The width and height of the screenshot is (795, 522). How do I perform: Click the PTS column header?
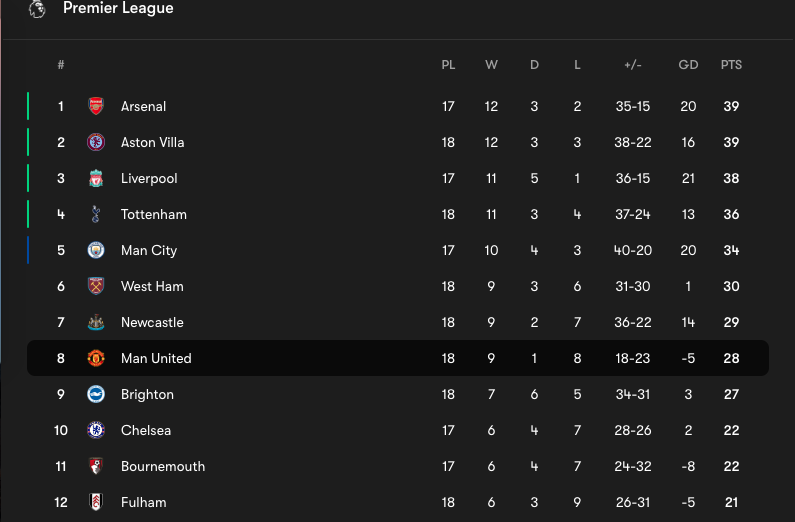pyautogui.click(x=731, y=65)
